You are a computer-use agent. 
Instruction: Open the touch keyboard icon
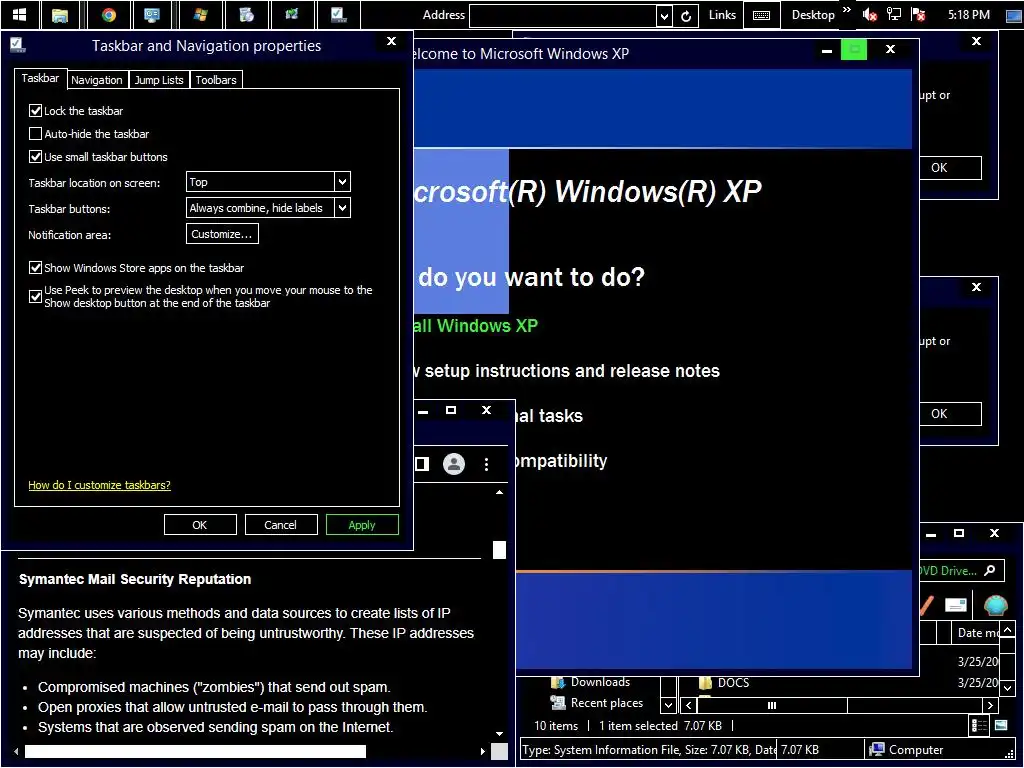pos(761,15)
